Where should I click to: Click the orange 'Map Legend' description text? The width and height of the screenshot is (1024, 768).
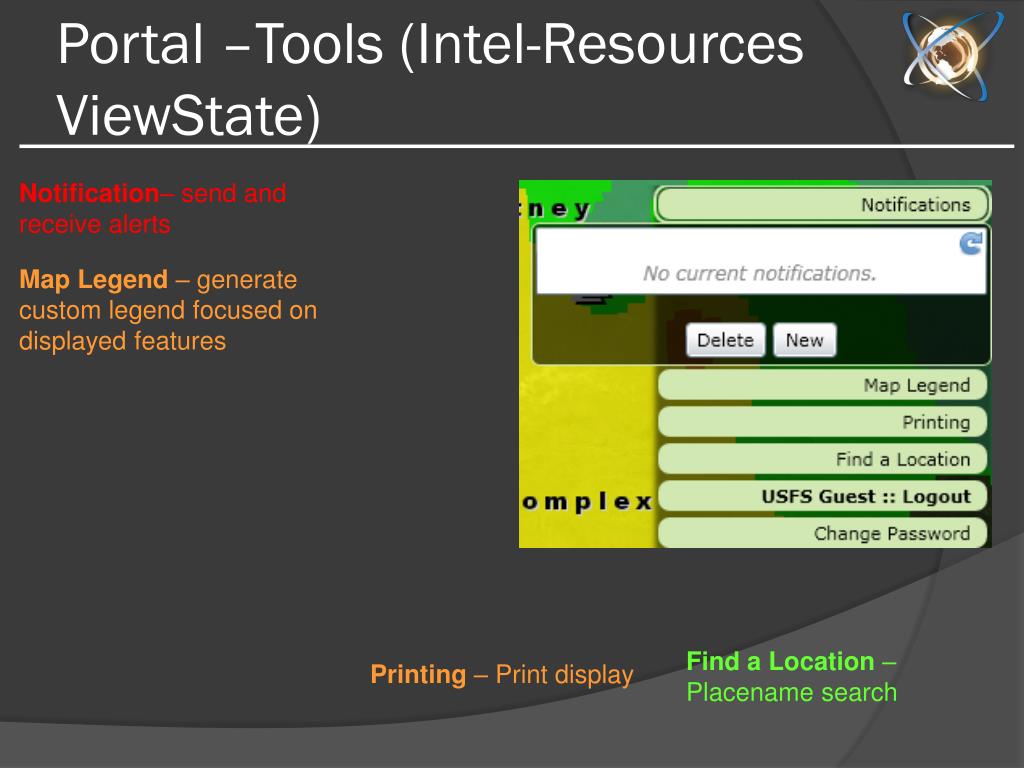[x=168, y=310]
